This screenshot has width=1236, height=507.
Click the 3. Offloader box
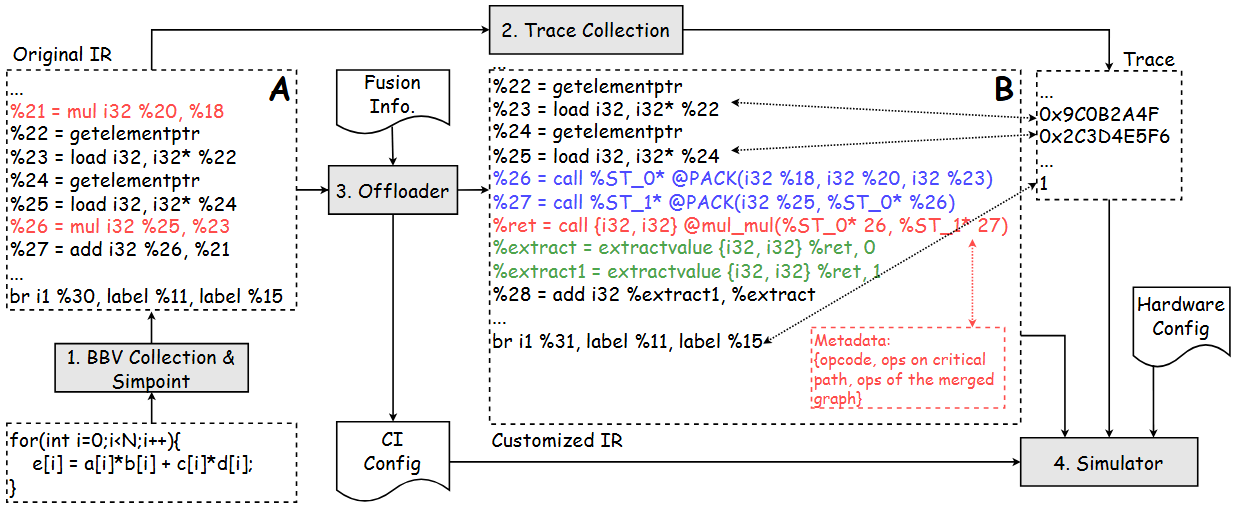(x=391, y=190)
